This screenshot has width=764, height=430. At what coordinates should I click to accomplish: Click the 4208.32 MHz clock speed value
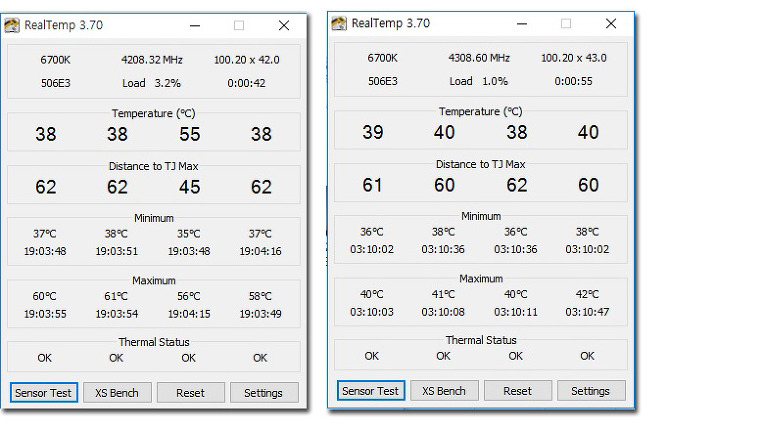tap(152, 60)
